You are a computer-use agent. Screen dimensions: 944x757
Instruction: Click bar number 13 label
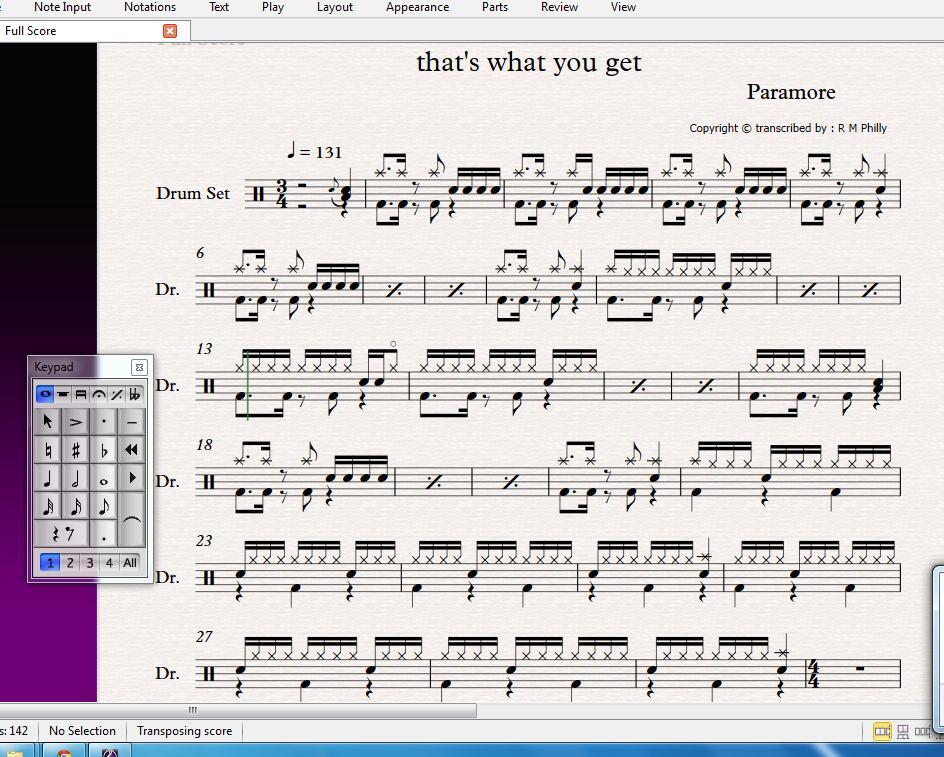point(204,349)
